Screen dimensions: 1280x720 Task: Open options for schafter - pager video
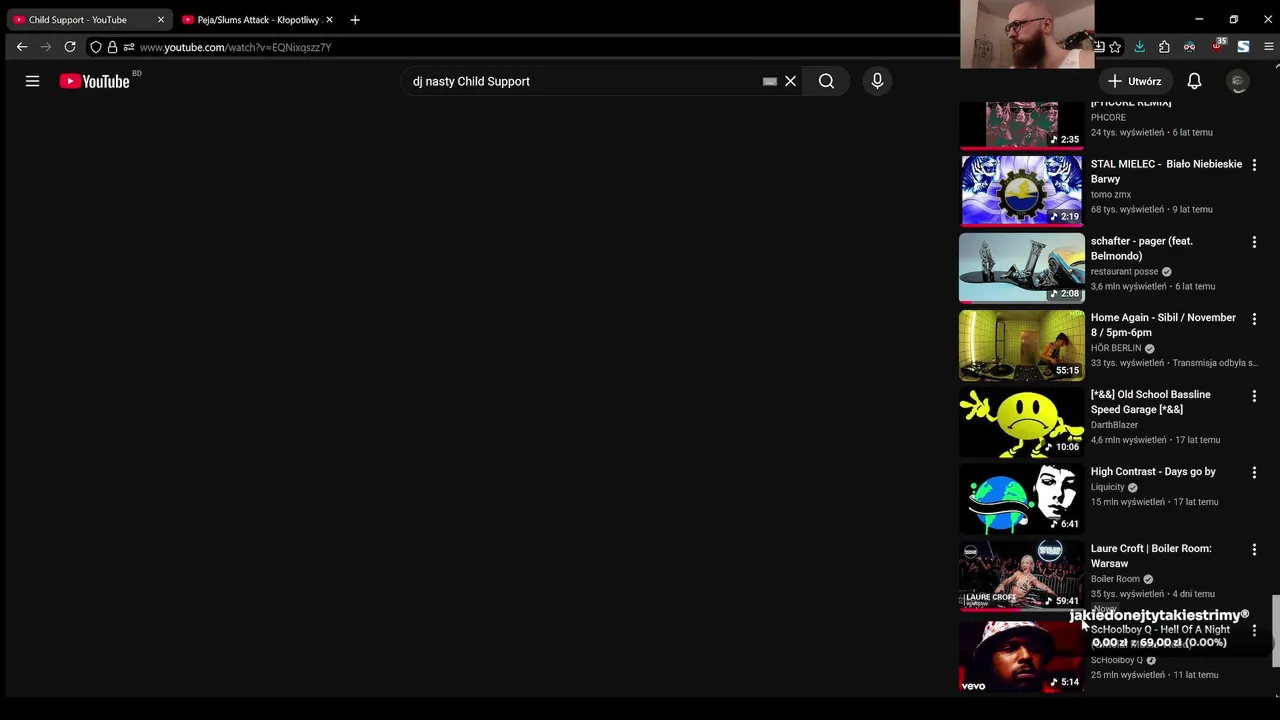tap(1254, 242)
